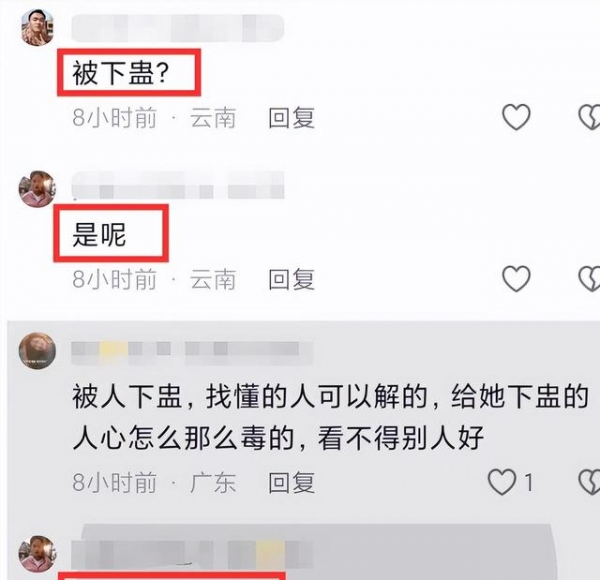This screenshot has width=600, height=580.
Task: Open avatar of the Guangdong commenter
Action: [x=37, y=351]
